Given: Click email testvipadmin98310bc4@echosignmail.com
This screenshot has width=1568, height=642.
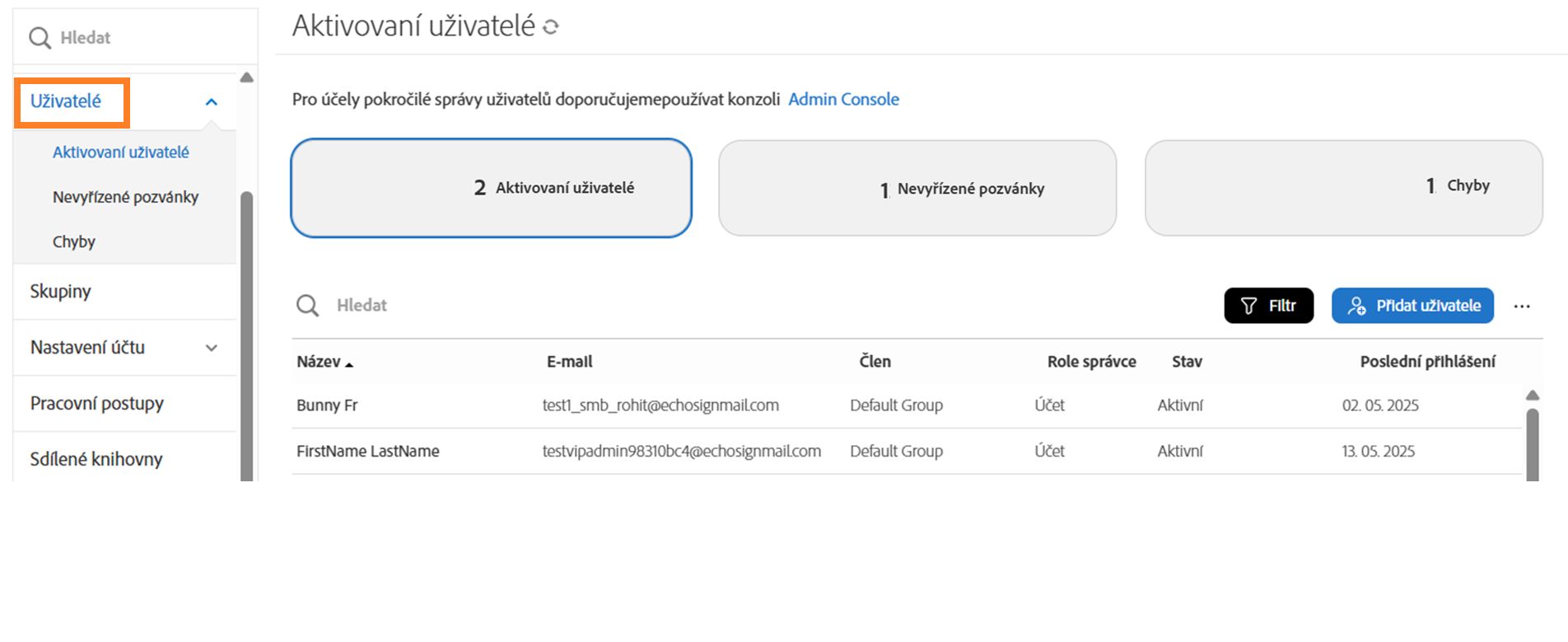Looking at the screenshot, I should 681,452.
